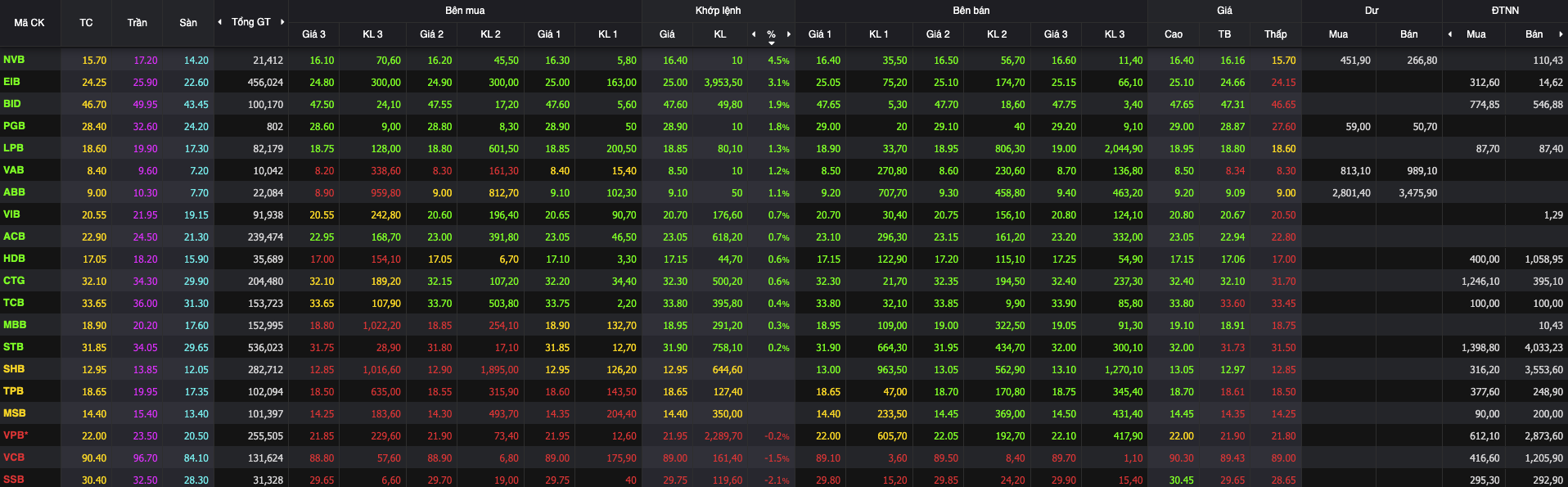The image size is (1568, 487).
Task: Click ABB surplus sell 3,475,90
Action: tap(1418, 193)
